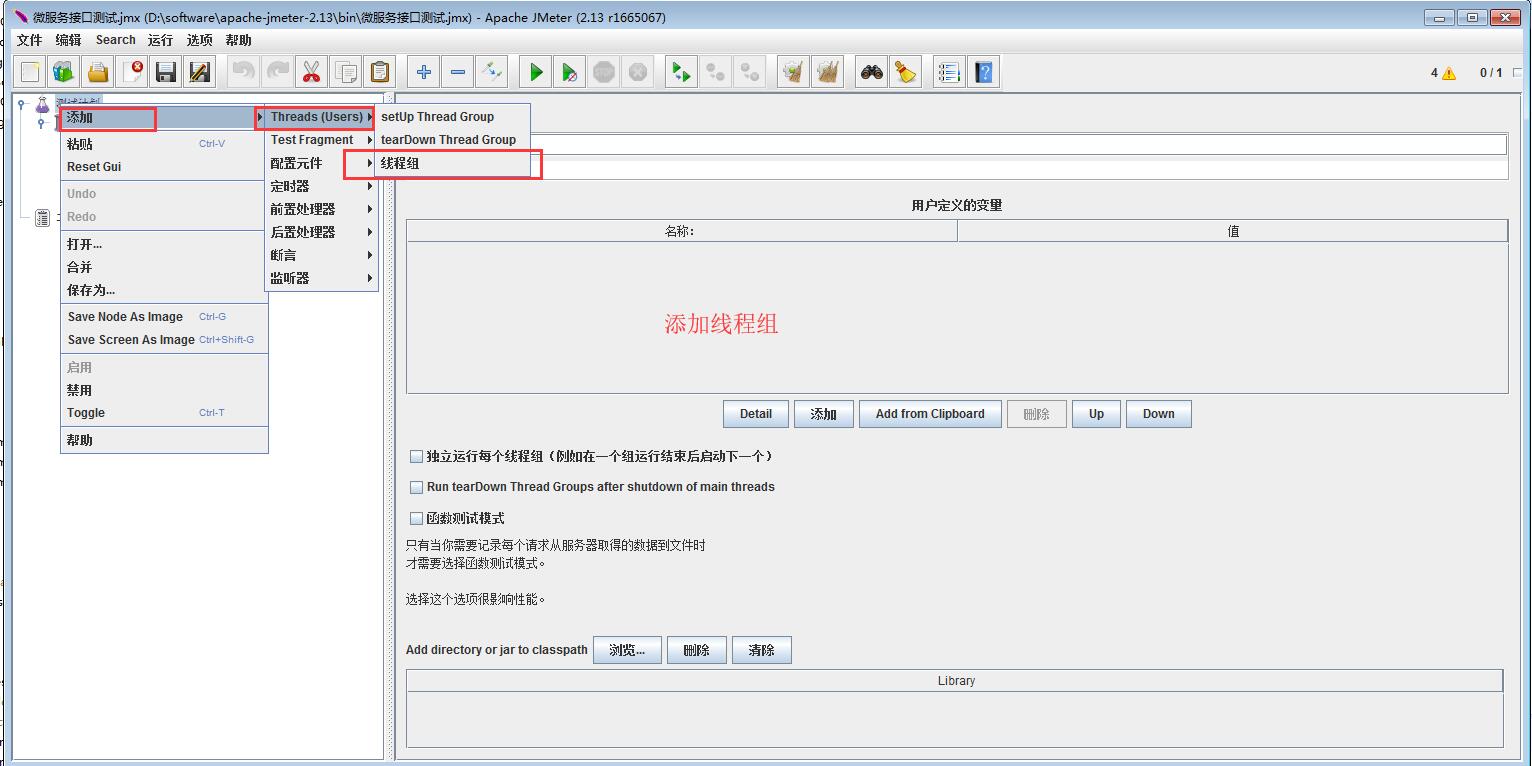Screen dimensions: 1532x766
Task: Click the Expand All plus icon
Action: pyautogui.click(x=424, y=72)
